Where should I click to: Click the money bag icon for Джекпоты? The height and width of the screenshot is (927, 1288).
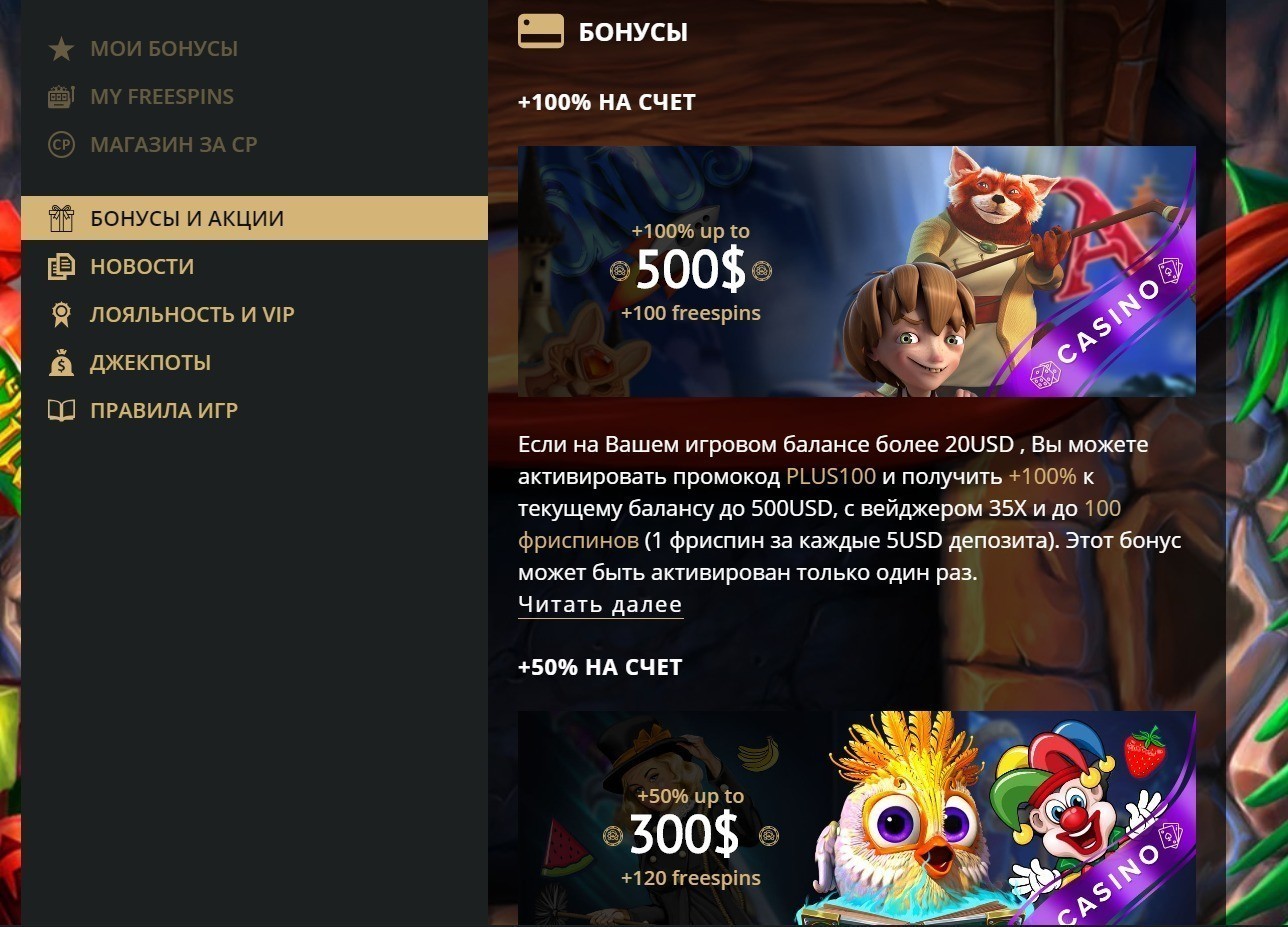pos(61,362)
